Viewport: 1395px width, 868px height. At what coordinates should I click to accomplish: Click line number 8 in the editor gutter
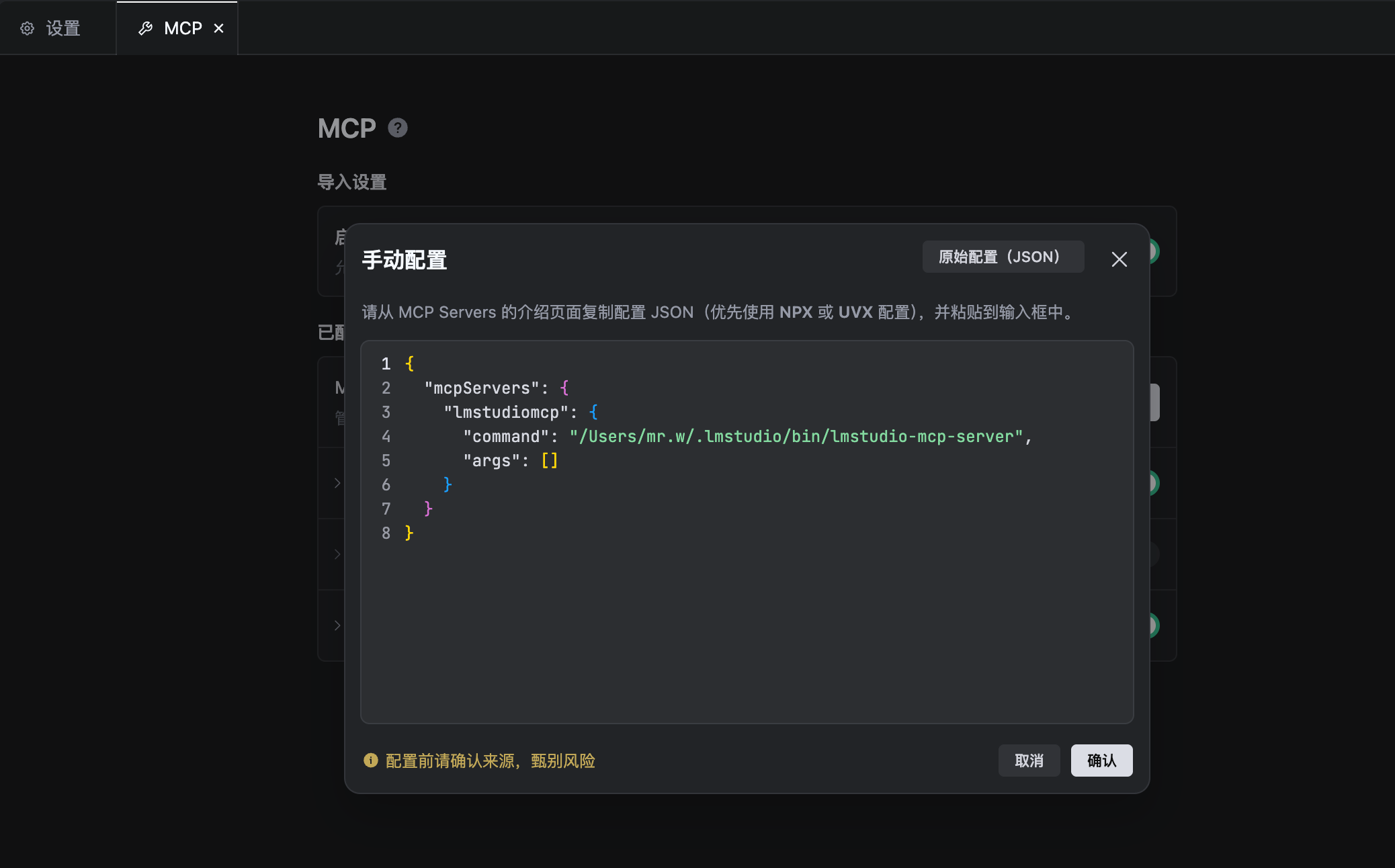point(386,533)
